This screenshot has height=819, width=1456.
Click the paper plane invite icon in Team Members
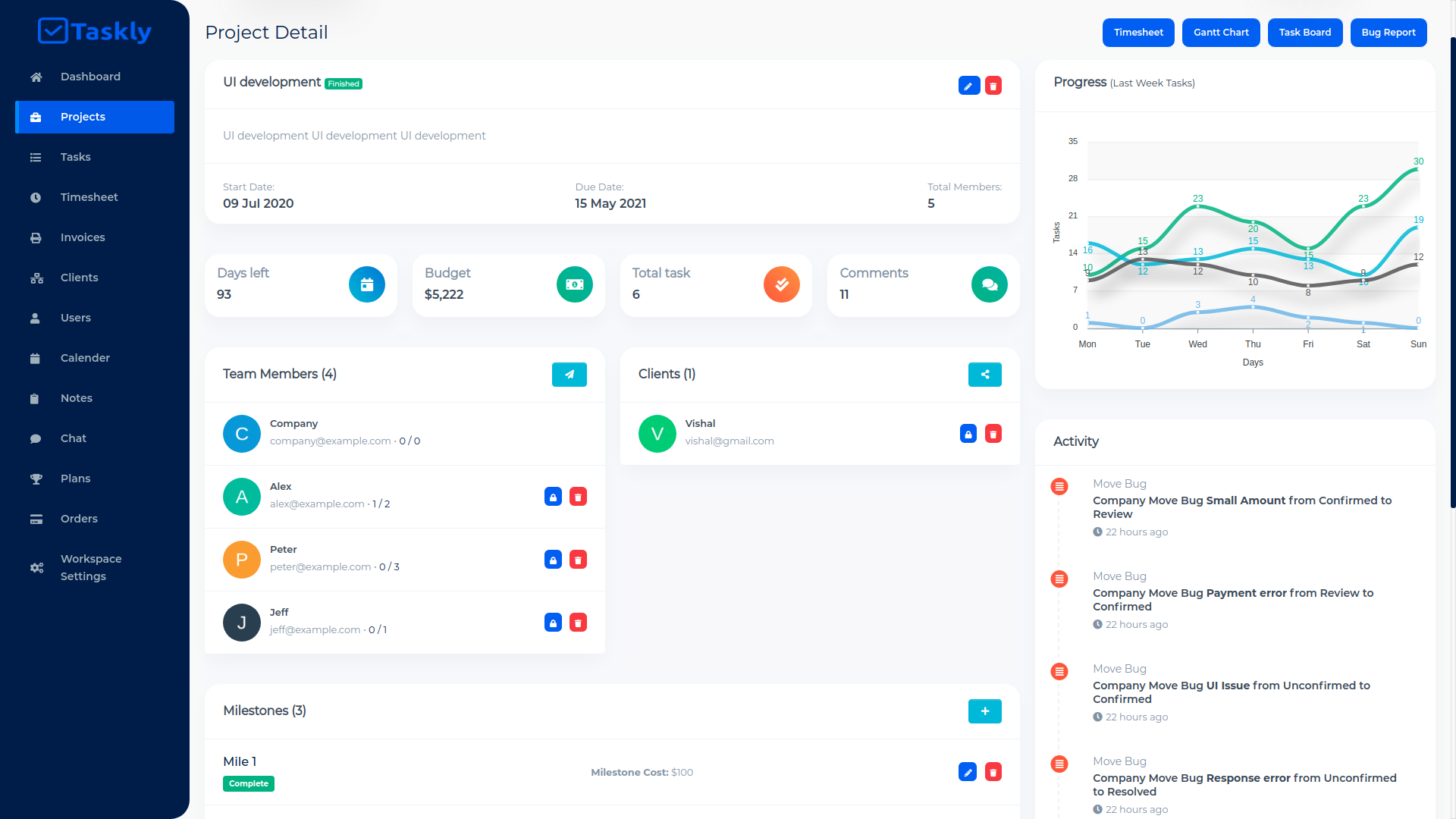(x=569, y=375)
